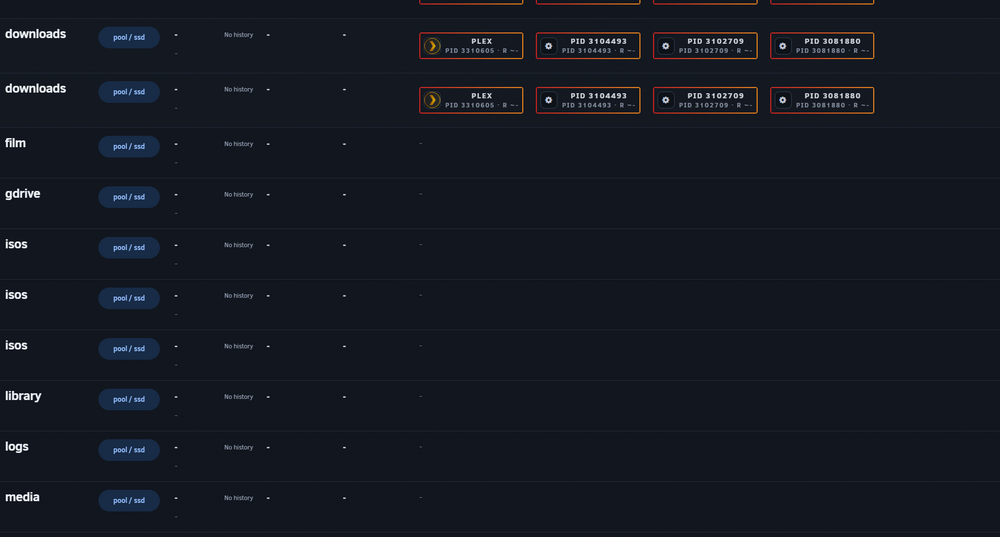Open the film share name
This screenshot has width=1000, height=537.
[x=15, y=143]
